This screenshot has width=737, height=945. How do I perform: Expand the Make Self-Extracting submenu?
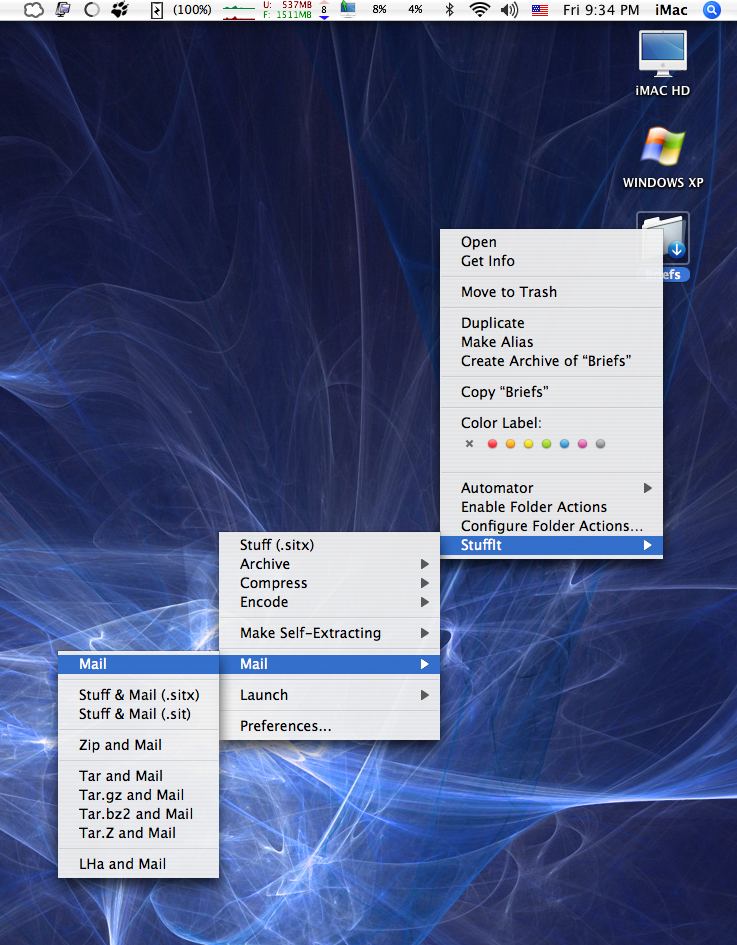(329, 633)
